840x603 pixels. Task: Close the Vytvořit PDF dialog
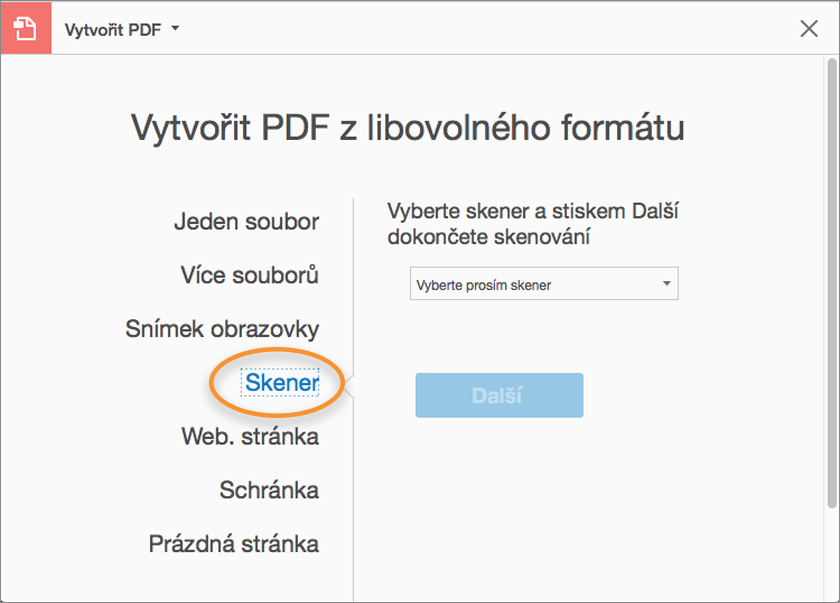(x=809, y=29)
